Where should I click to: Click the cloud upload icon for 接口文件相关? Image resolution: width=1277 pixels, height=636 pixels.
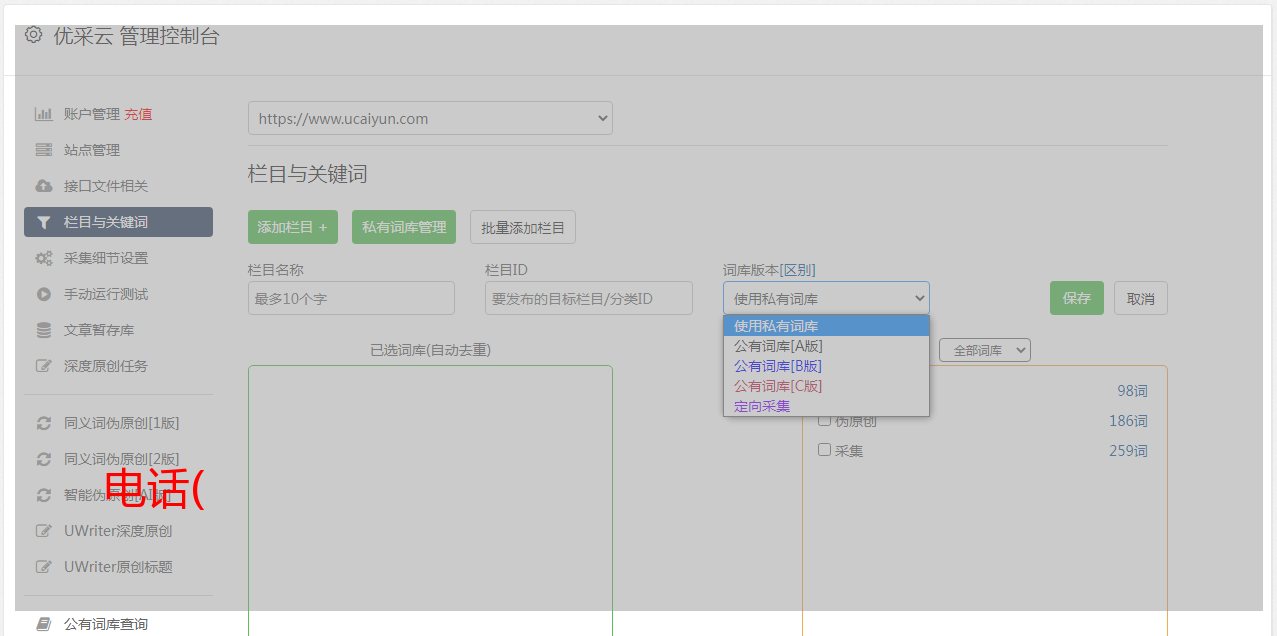click(44, 186)
